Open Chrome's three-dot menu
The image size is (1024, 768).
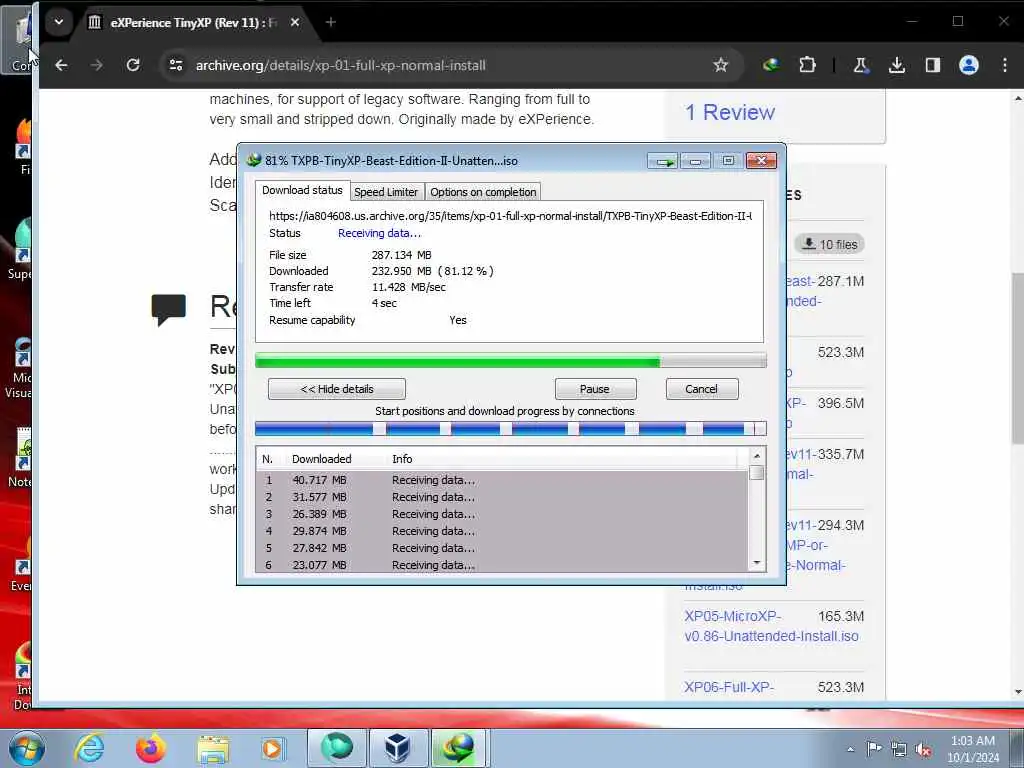1004,65
